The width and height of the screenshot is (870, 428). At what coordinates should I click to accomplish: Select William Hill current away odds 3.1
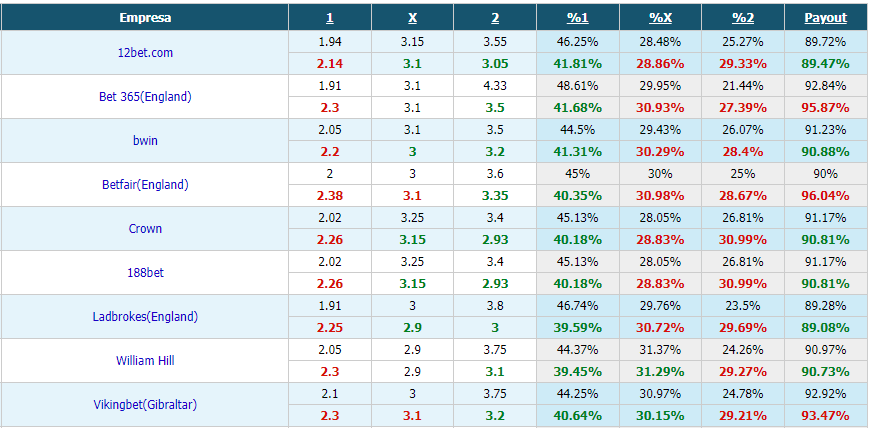point(495,372)
